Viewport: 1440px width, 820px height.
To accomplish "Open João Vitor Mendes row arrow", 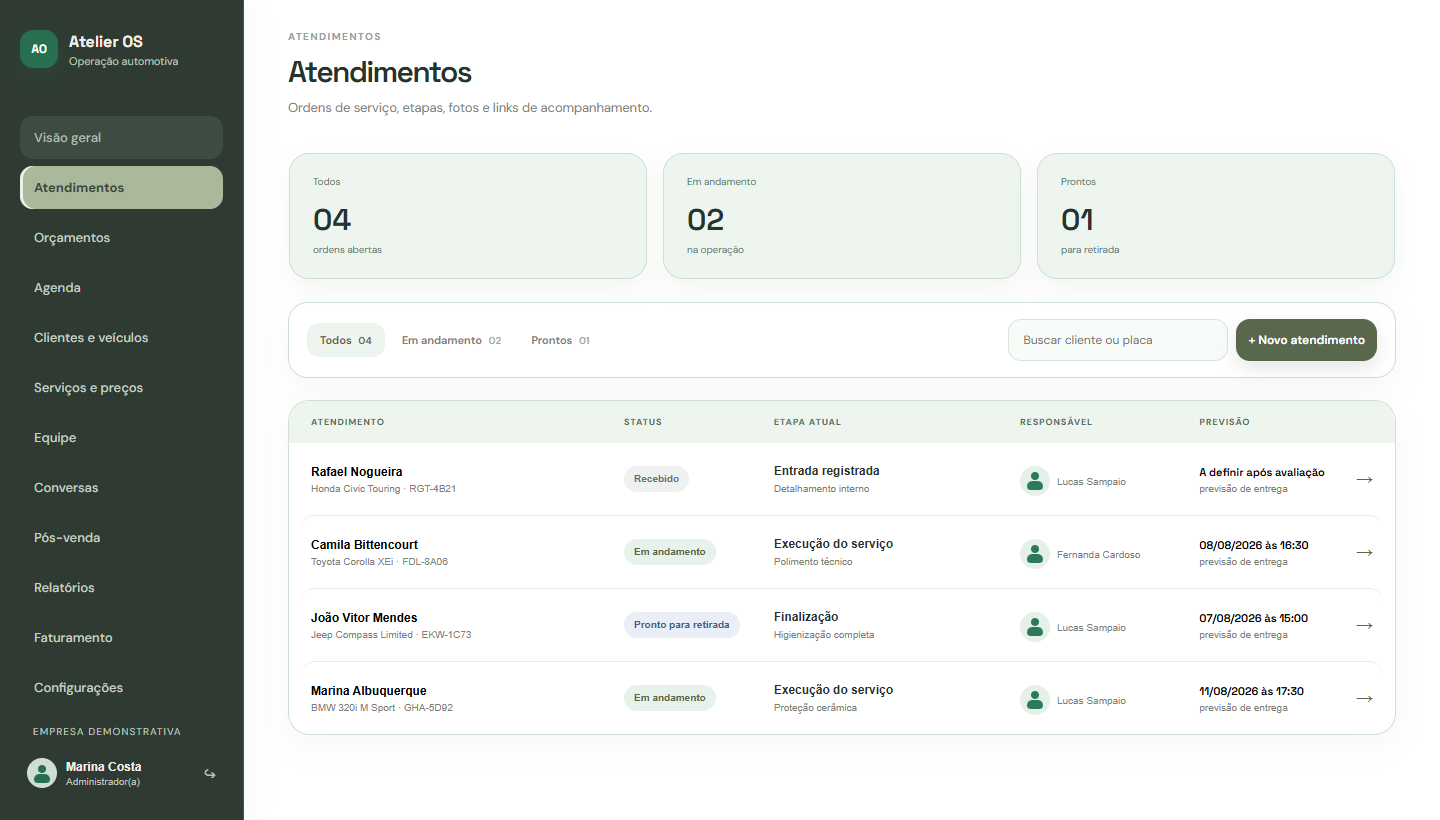I will pos(1364,625).
